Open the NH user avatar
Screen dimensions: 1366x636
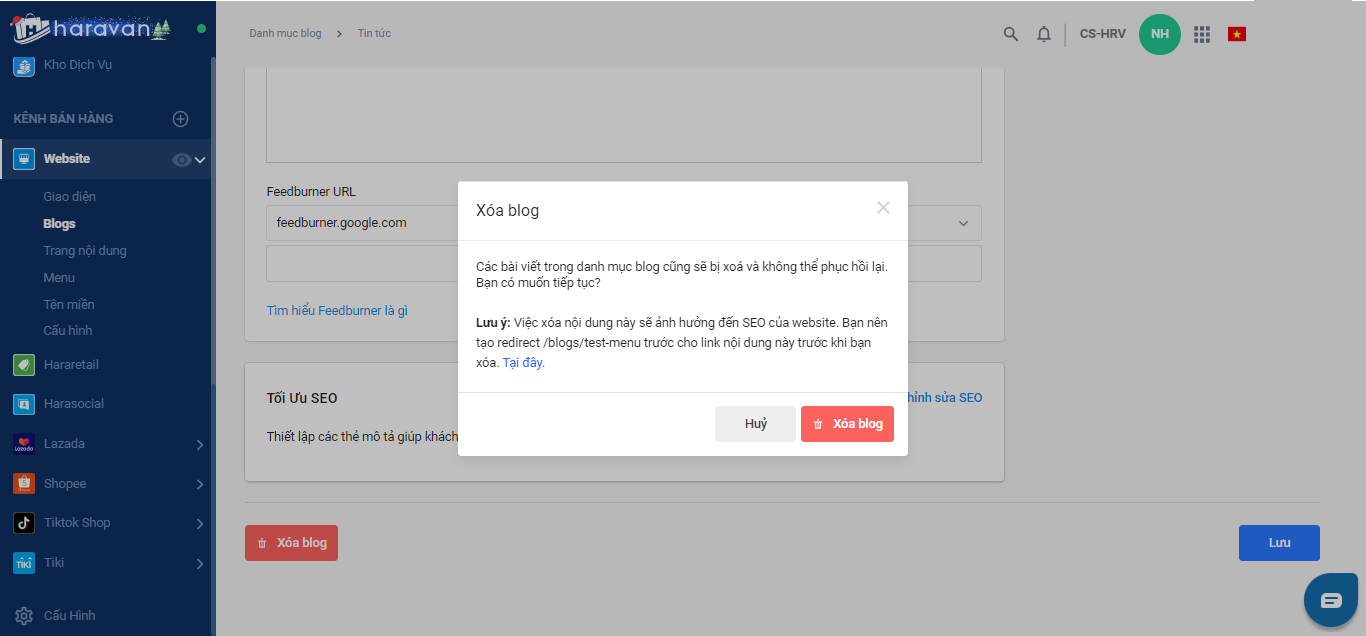1160,34
